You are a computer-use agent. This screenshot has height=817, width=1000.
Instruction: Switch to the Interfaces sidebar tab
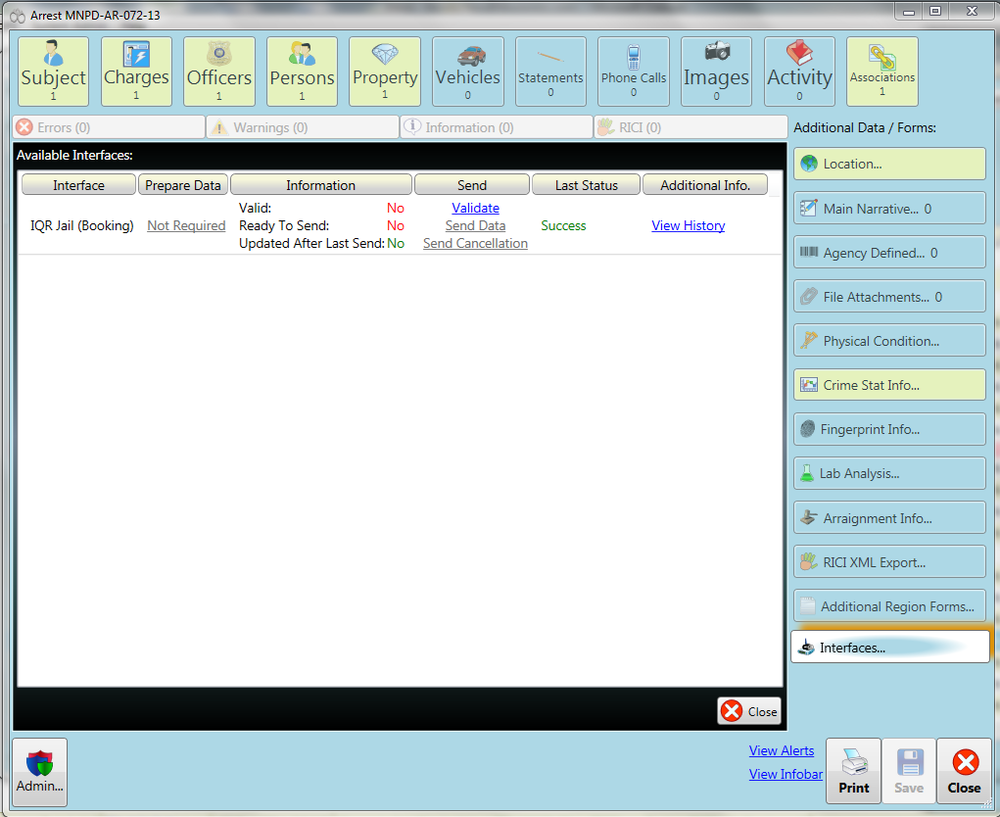click(889, 646)
